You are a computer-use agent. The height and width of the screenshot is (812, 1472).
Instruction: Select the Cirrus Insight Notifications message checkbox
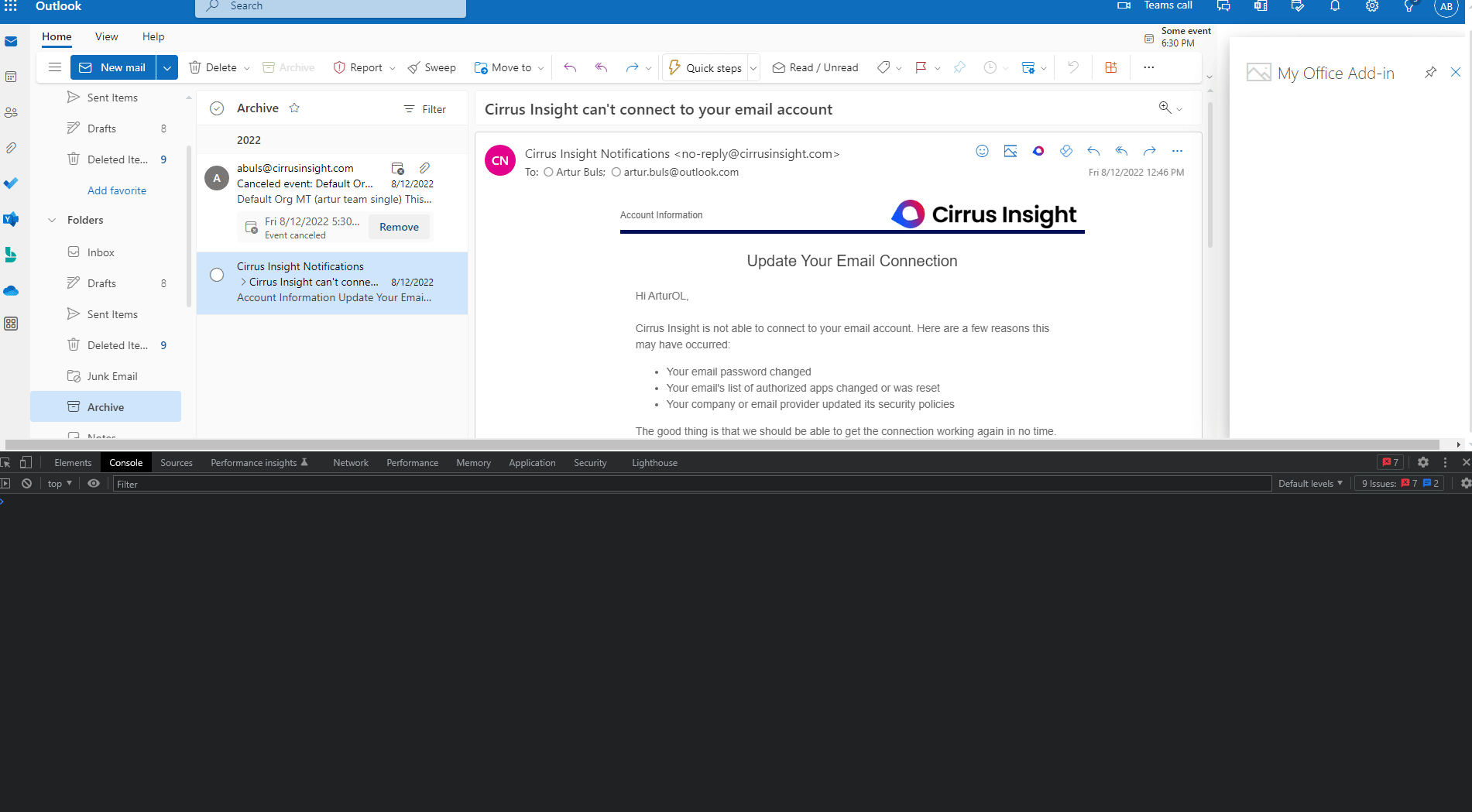click(x=217, y=275)
